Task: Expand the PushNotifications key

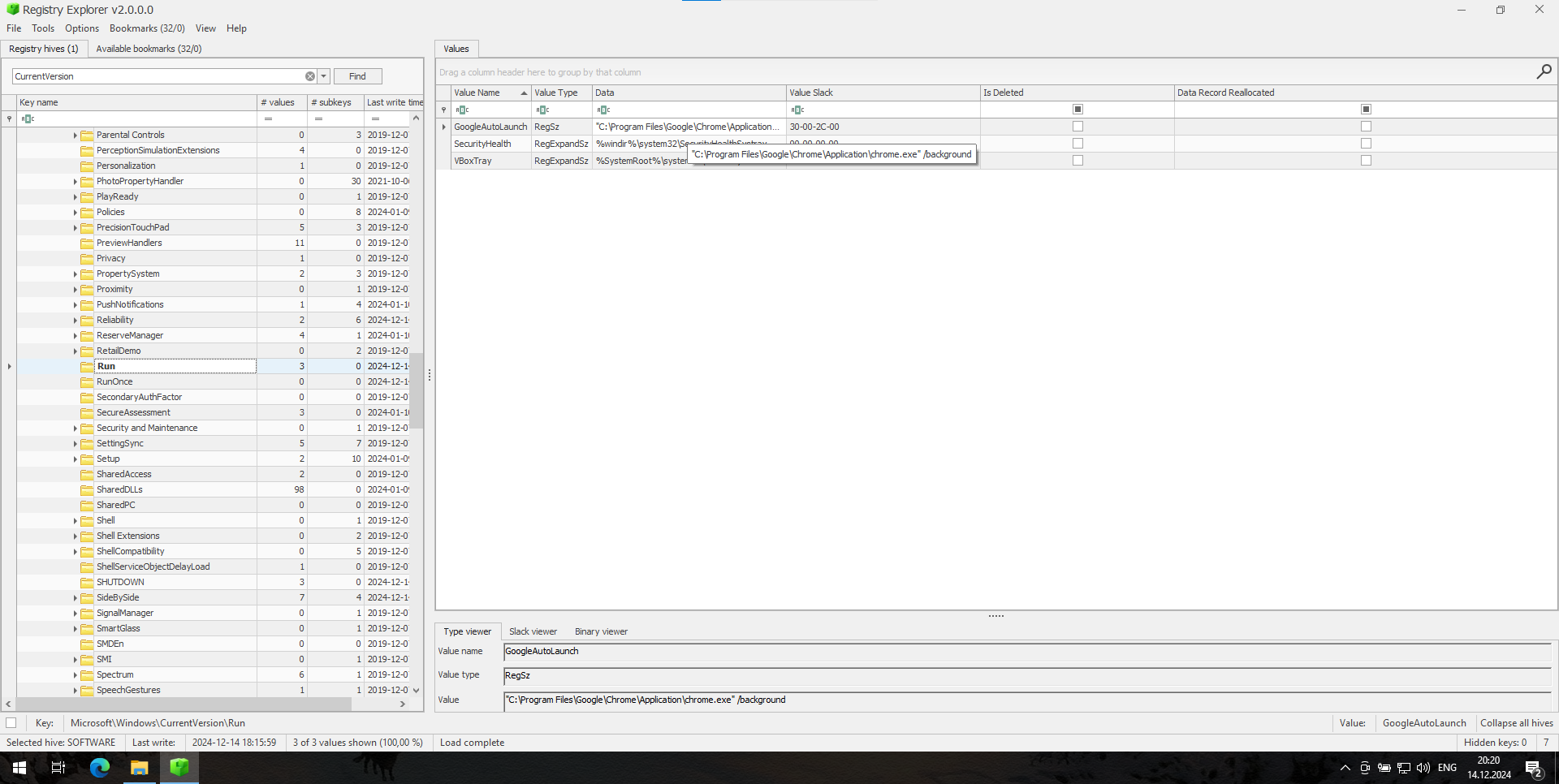Action: point(75,305)
